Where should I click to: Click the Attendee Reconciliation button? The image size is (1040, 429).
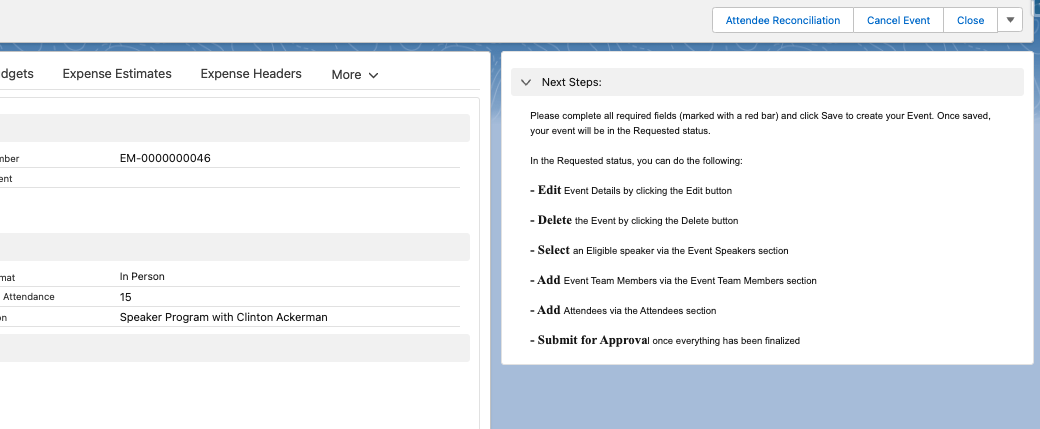[x=782, y=20]
